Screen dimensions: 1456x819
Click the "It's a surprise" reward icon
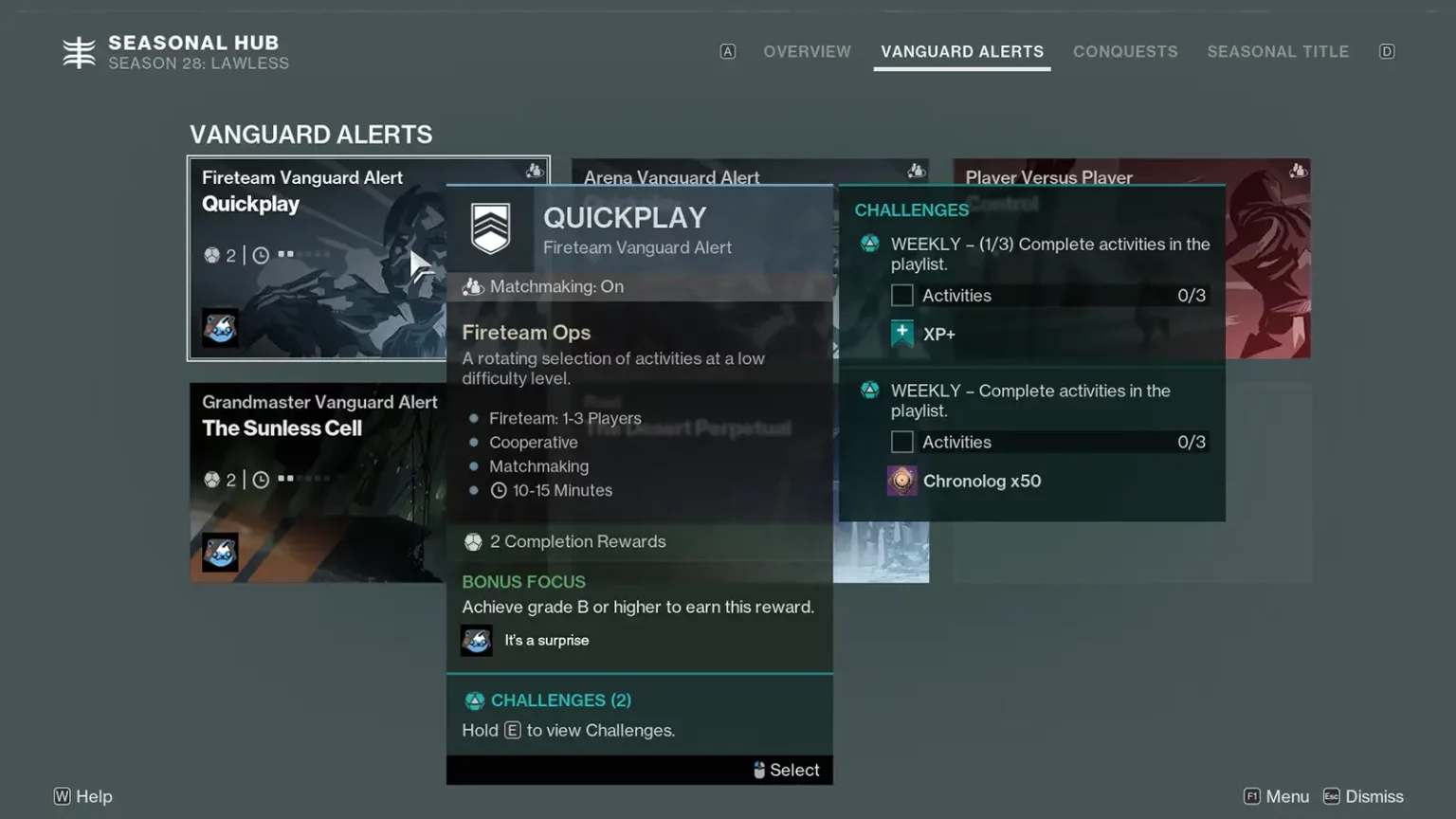tap(477, 640)
